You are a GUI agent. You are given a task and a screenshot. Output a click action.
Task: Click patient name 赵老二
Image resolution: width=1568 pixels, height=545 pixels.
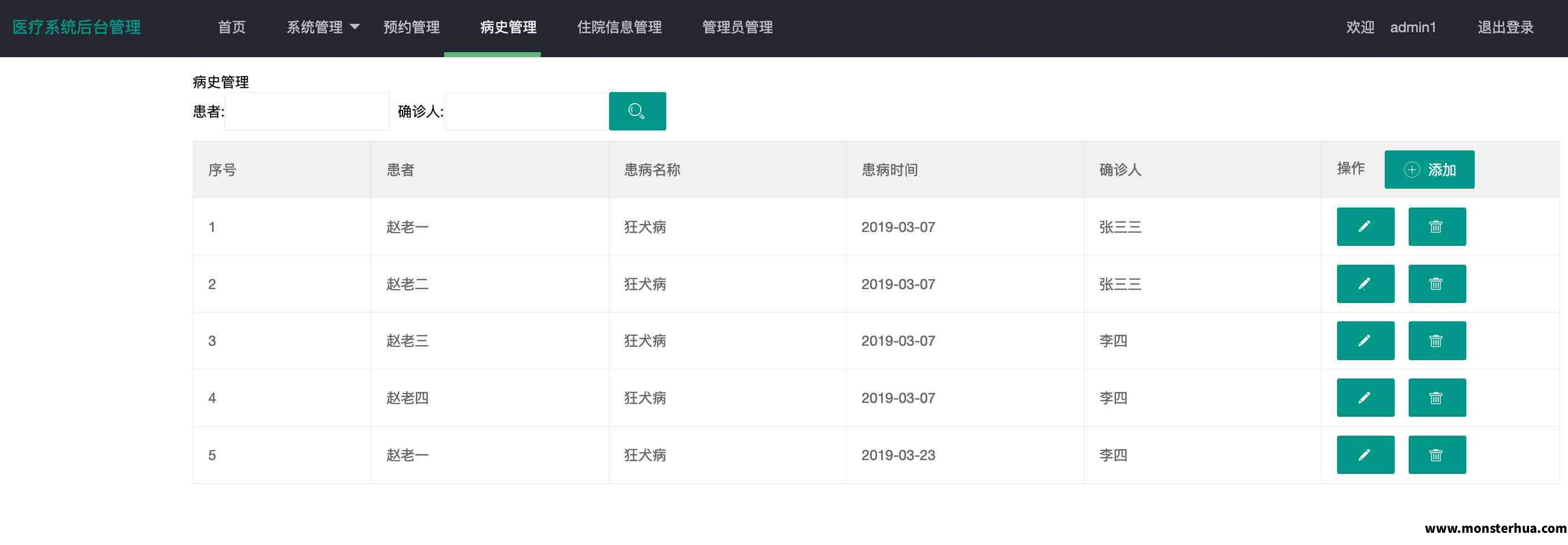coord(407,284)
